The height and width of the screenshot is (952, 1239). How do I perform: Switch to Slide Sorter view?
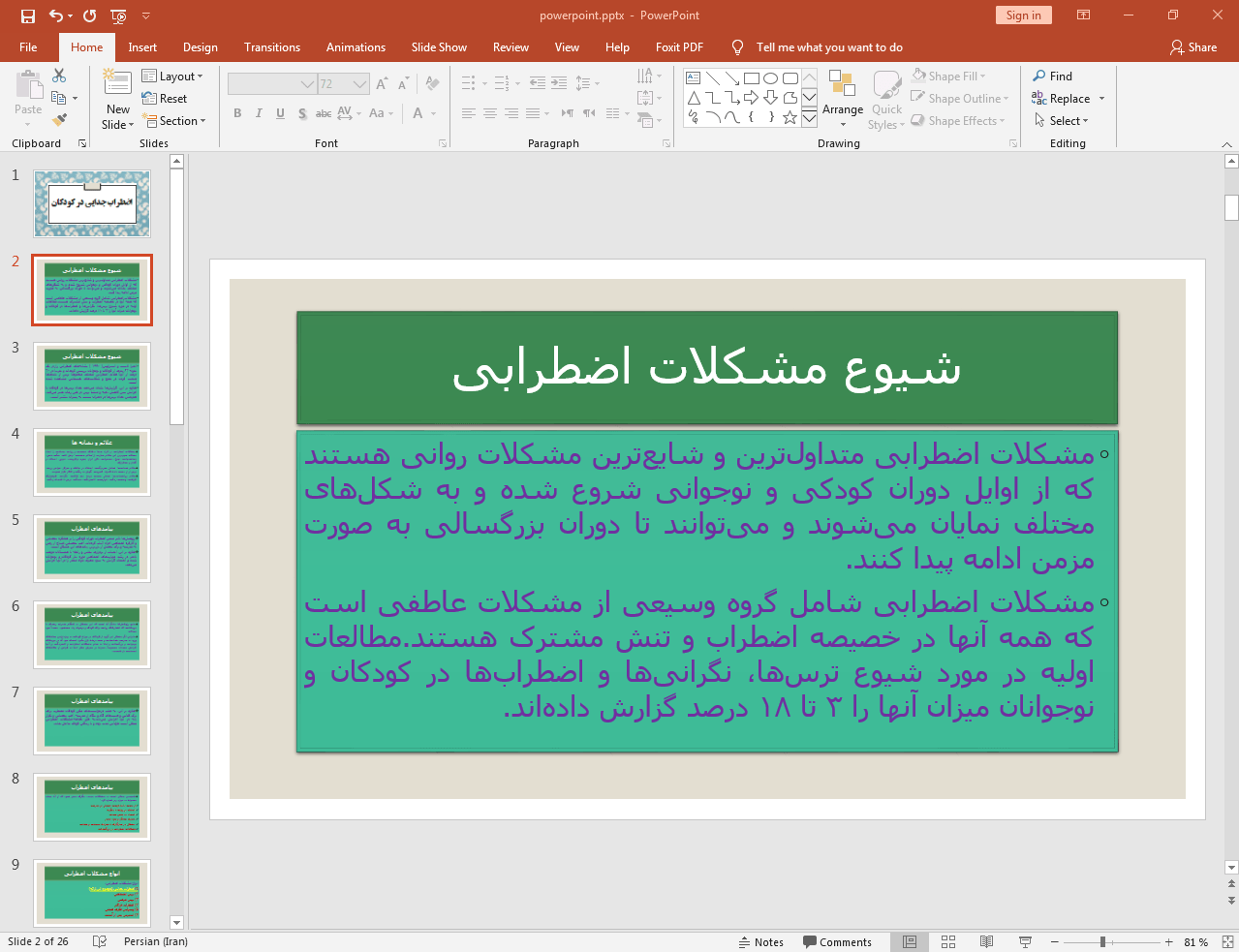point(948,941)
